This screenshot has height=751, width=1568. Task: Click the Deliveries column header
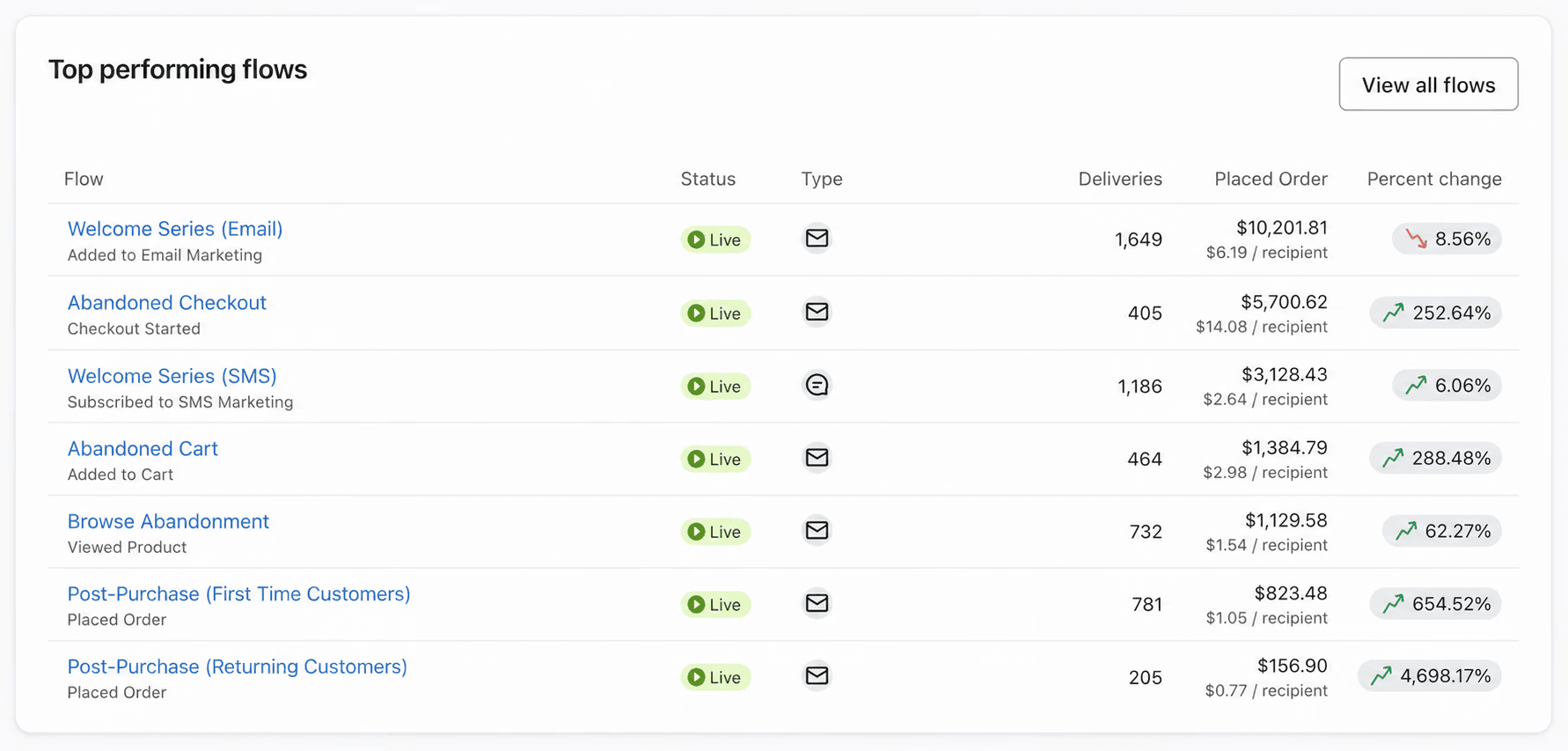(x=1120, y=179)
